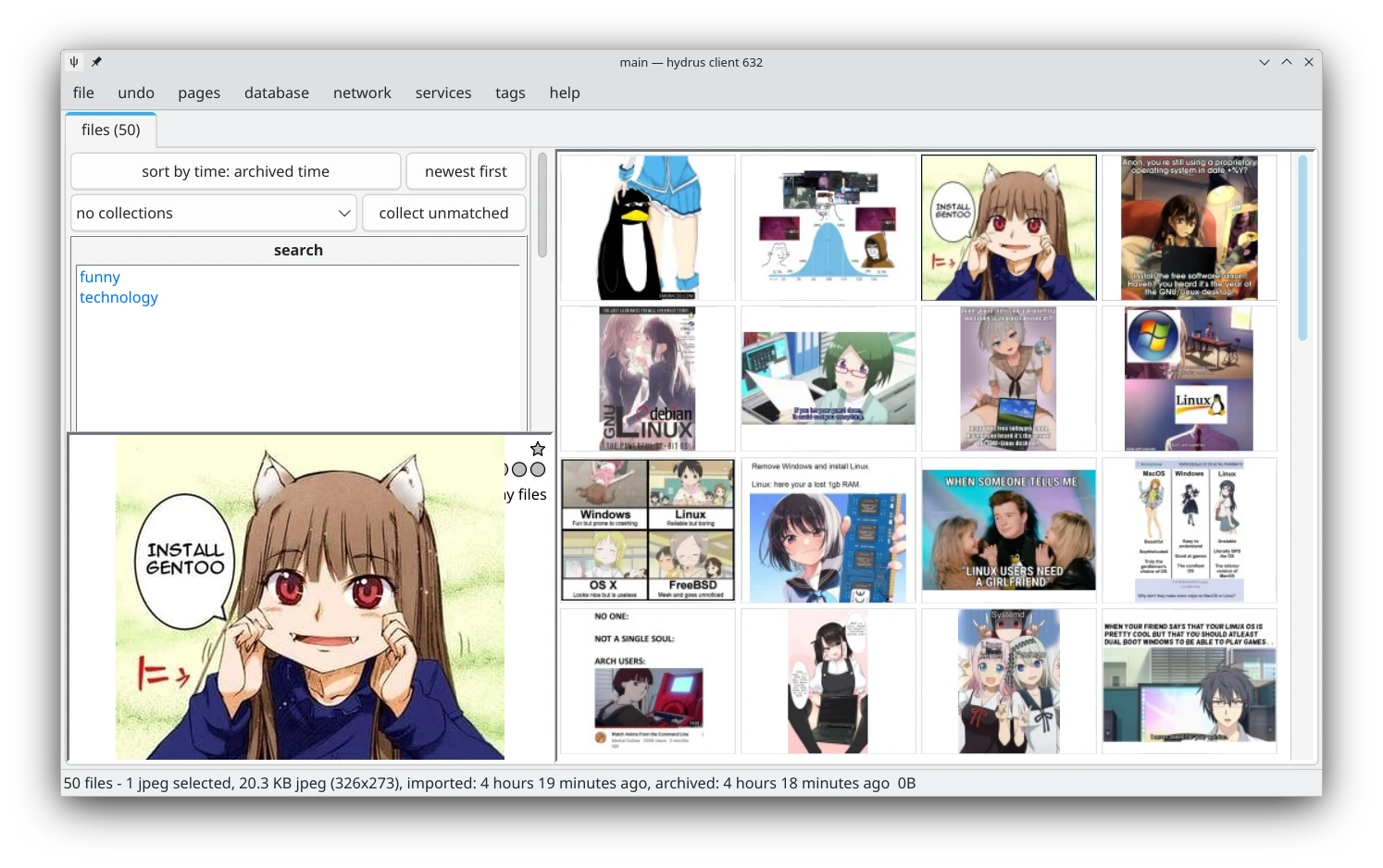The height and width of the screenshot is (868, 1383).
Task: Switch to the files (50) tab
Action: pos(110,130)
